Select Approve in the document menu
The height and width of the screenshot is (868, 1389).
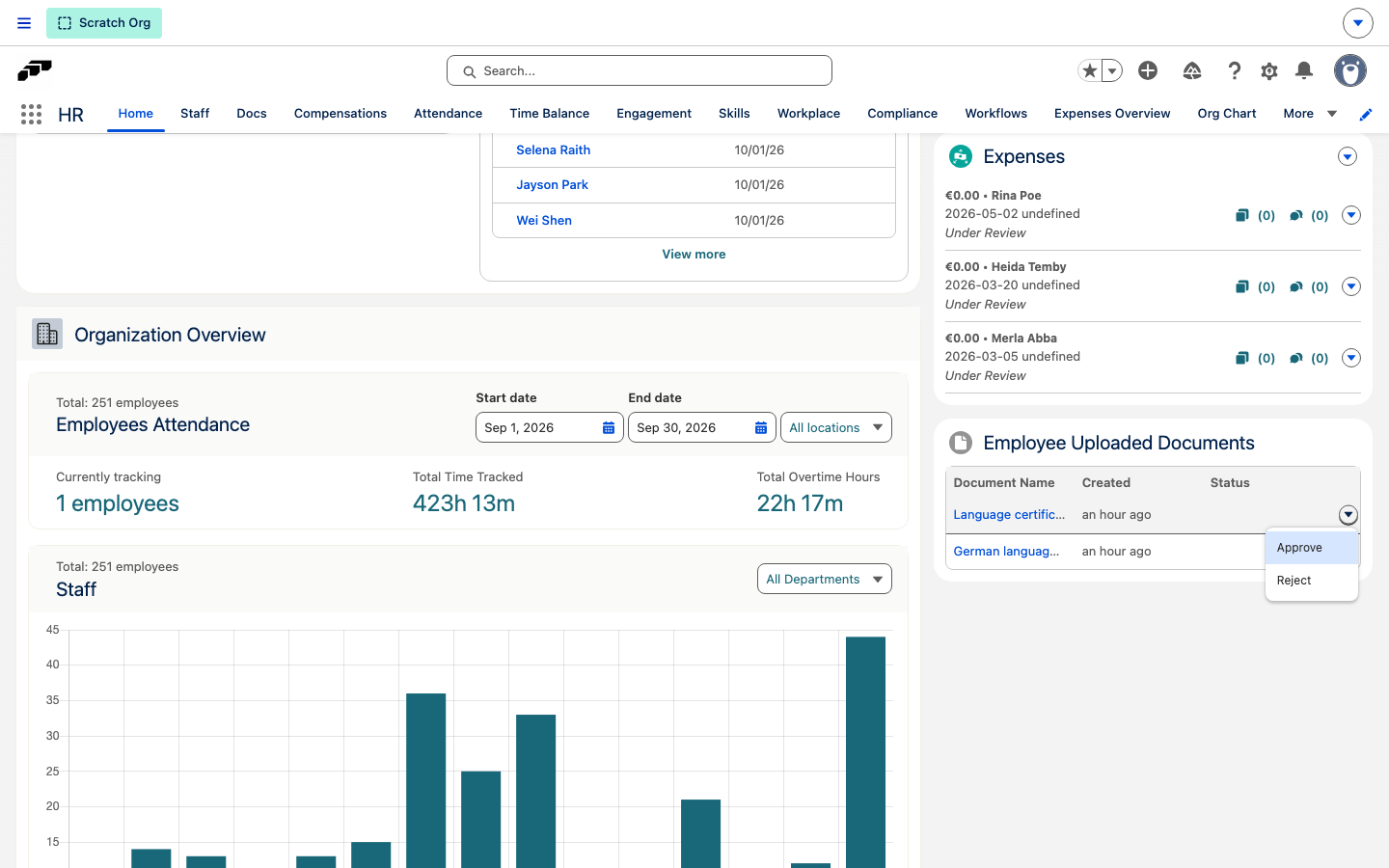click(1312, 548)
